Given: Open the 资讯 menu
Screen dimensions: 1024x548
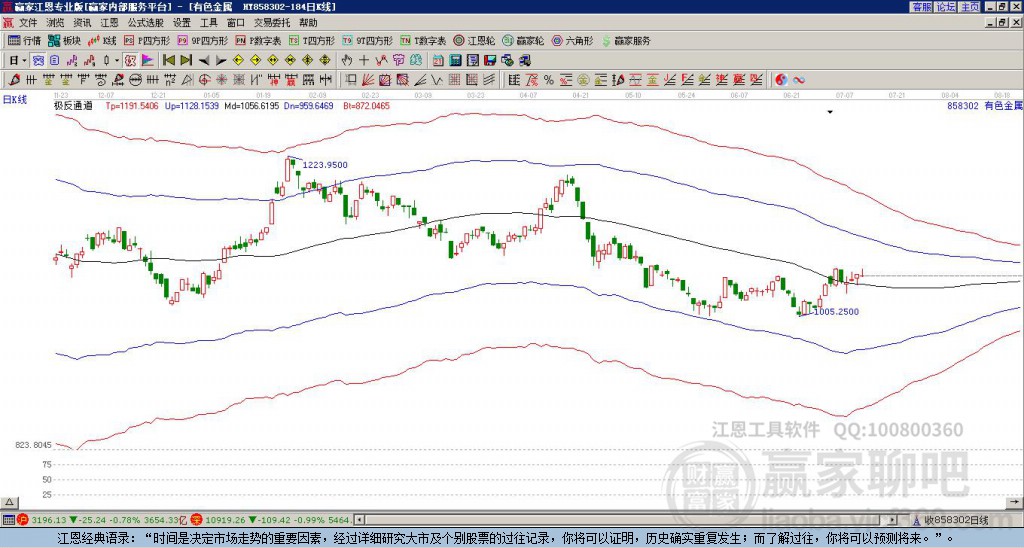Looking at the screenshot, I should click(x=82, y=23).
